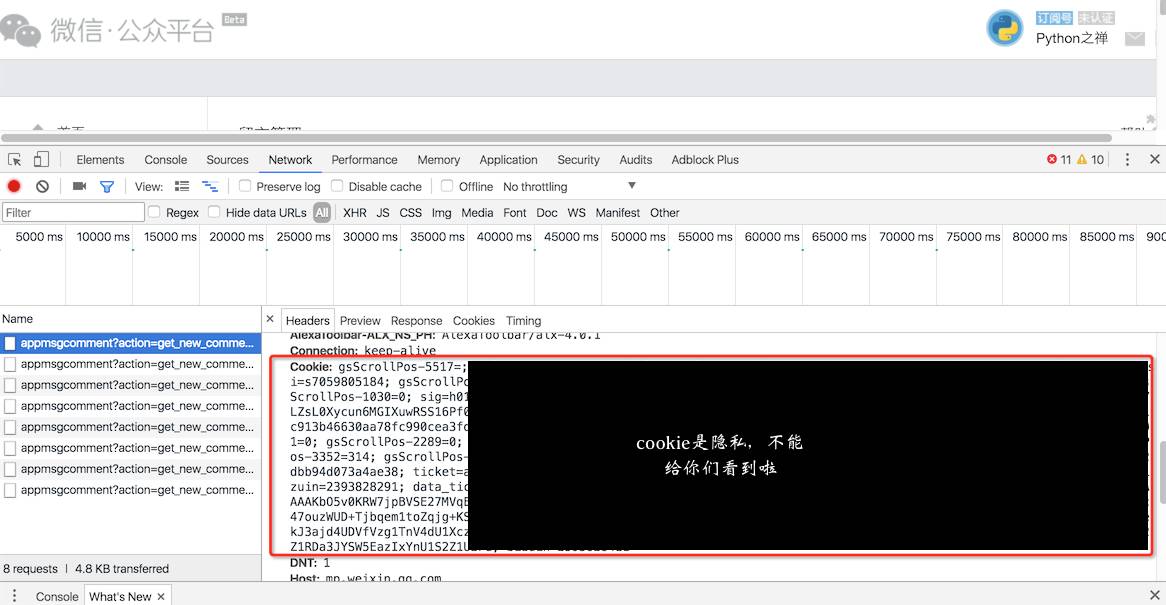Go to the Sources tab

[228, 160]
